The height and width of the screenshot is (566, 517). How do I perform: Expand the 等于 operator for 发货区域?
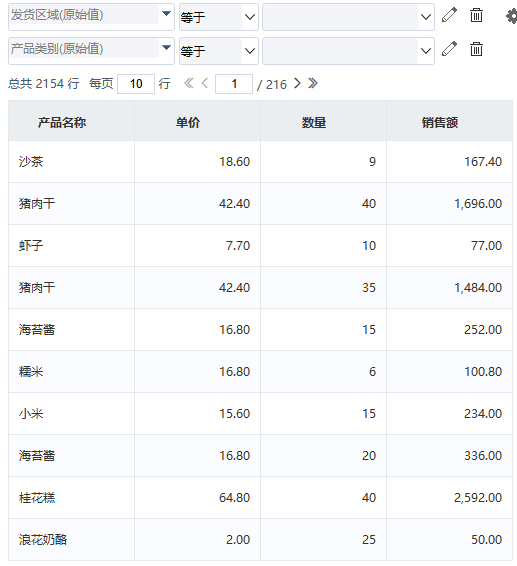coord(219,17)
